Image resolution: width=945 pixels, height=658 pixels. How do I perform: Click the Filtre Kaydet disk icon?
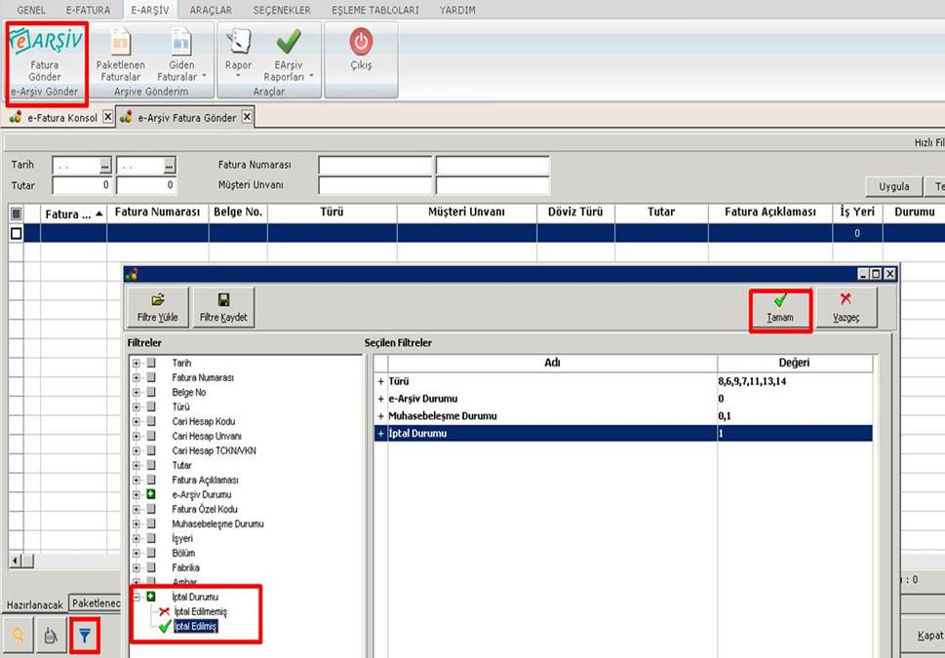[224, 299]
